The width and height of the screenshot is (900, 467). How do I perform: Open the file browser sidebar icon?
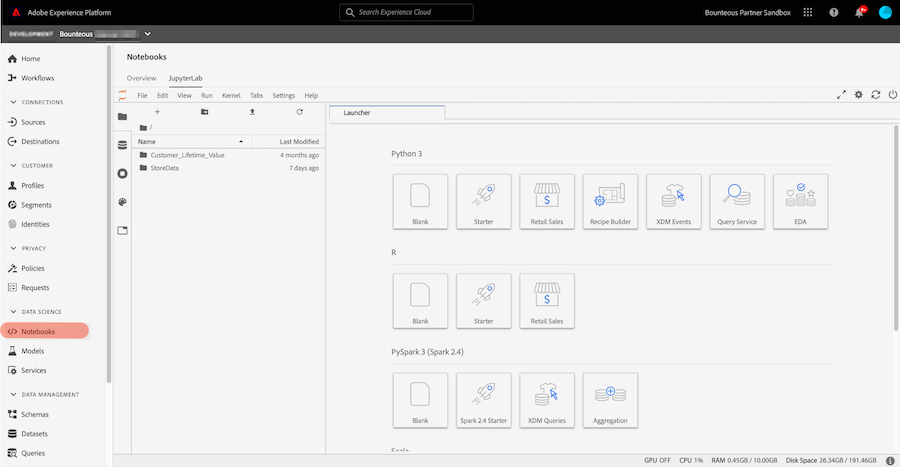(122, 116)
